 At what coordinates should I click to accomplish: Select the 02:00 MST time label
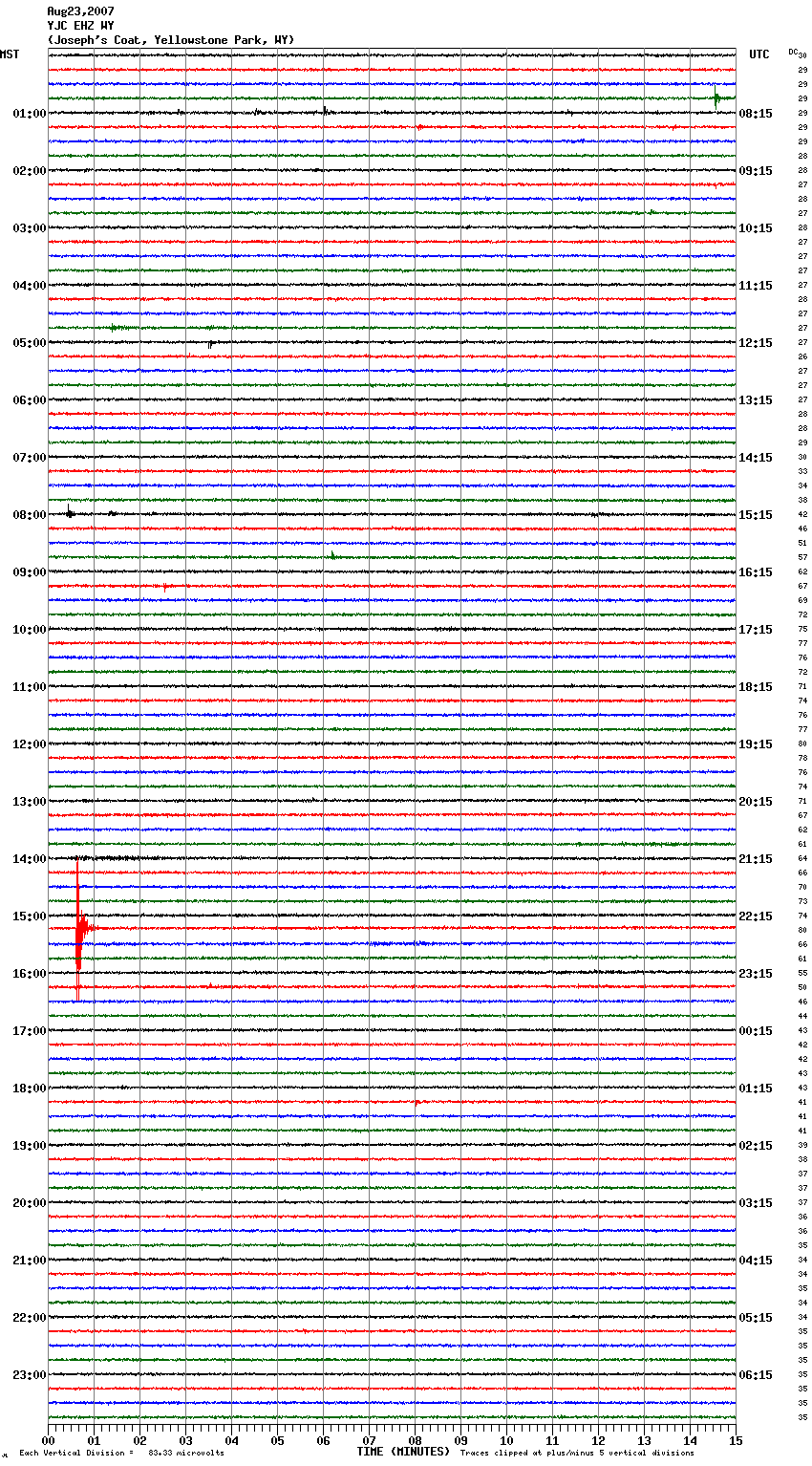click(x=30, y=171)
